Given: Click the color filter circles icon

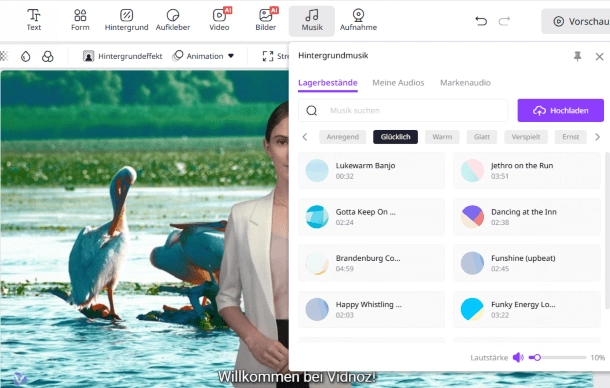Looking at the screenshot, I should coord(47,56).
